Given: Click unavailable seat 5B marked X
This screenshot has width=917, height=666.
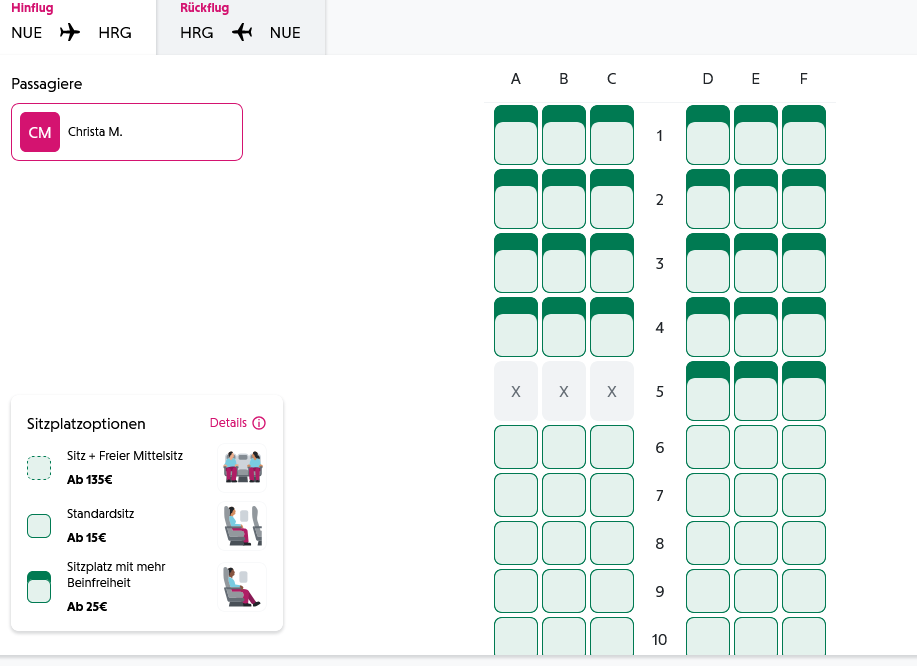Looking at the screenshot, I should 564,391.
